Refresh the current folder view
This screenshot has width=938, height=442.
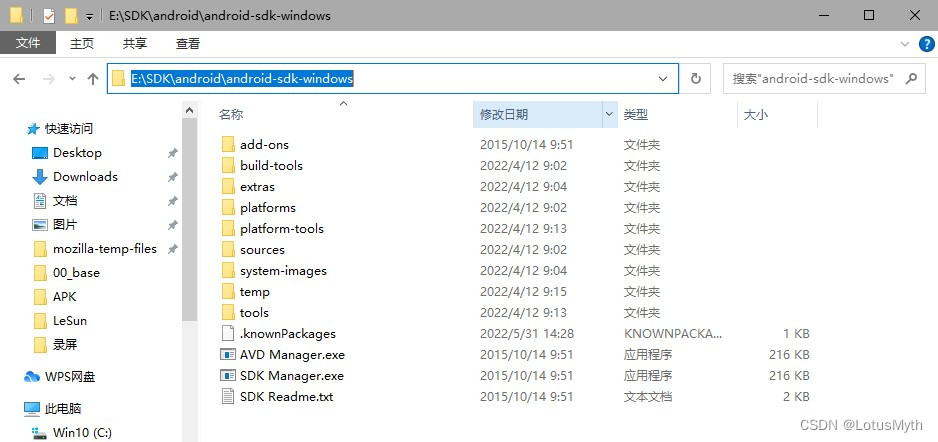point(695,78)
